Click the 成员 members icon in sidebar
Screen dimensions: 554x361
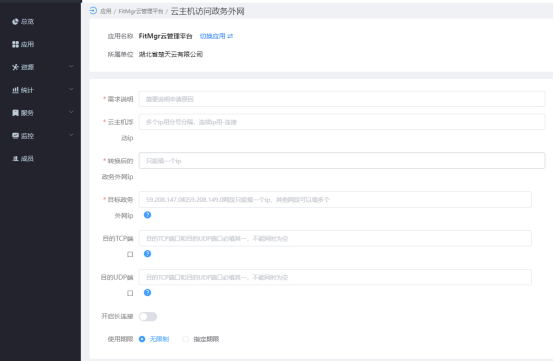15,159
